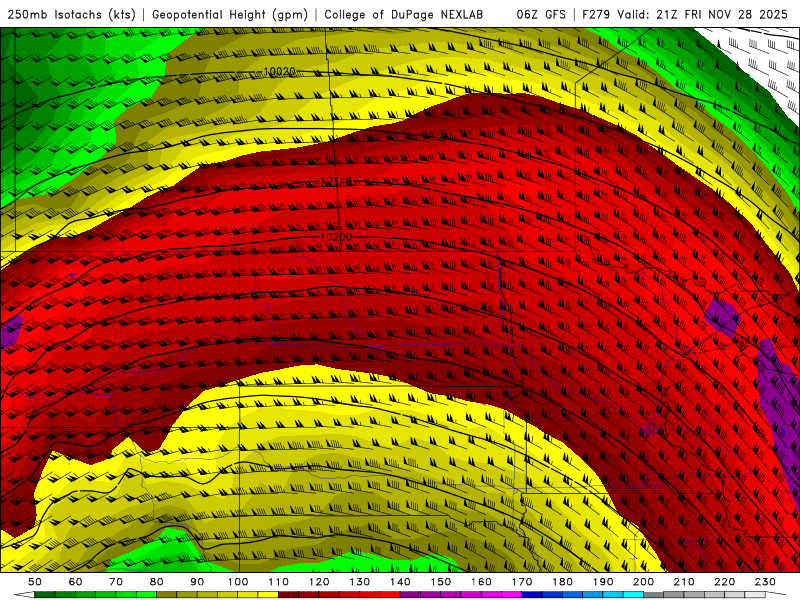Click the 120 value on color scale
800x600 pixels.
coord(319,582)
